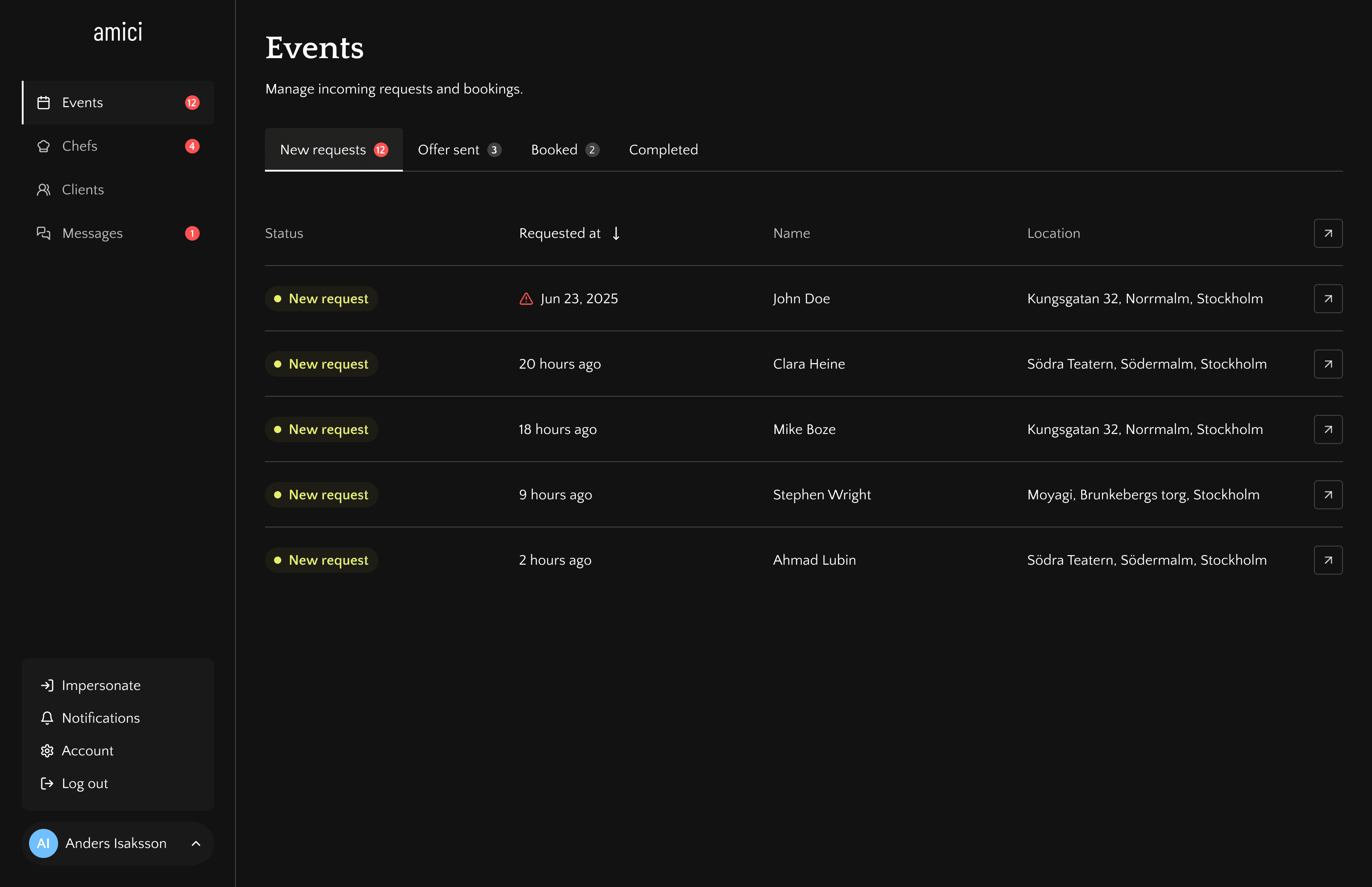Screen dimensions: 1372x887
Task: Click the New request status for Ahmad Lubin
Action: click(x=321, y=560)
